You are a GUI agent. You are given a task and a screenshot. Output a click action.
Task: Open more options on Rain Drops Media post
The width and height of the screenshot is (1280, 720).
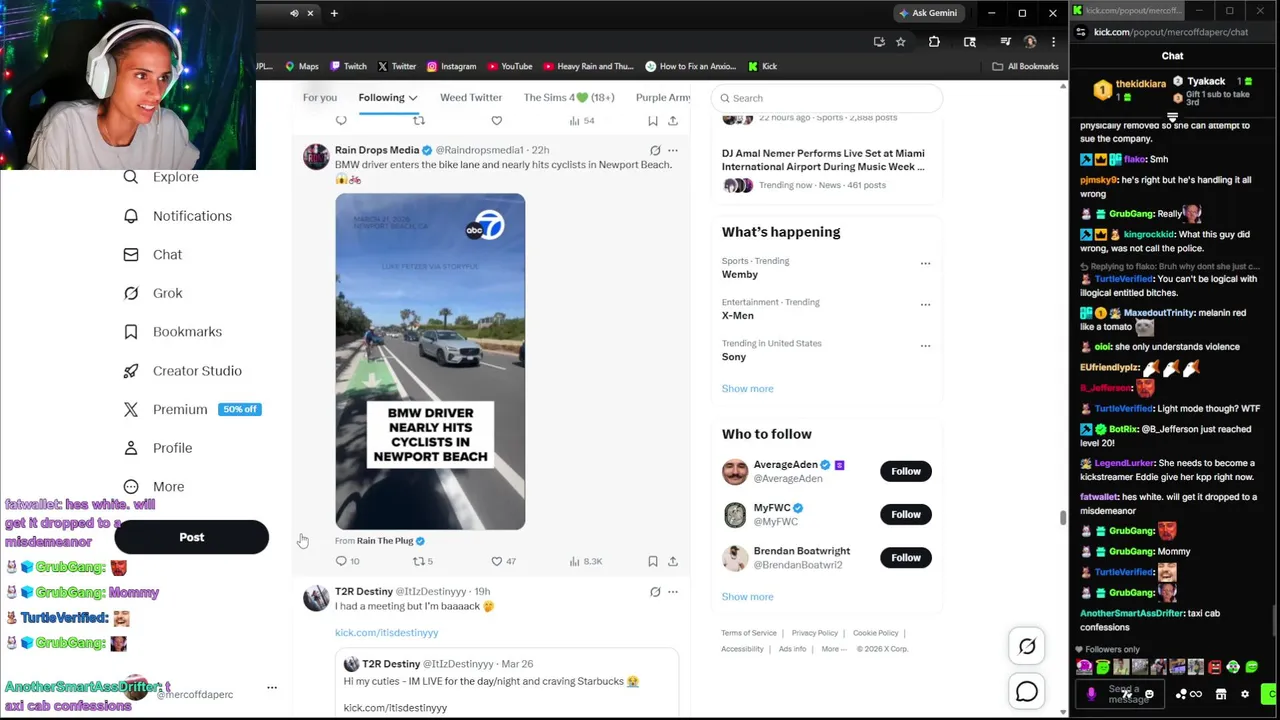coord(673,150)
